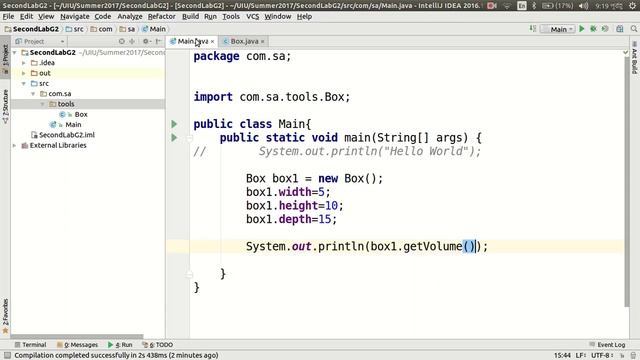The image size is (640, 360).
Task: Toggle the 4: Run tool window
Action: point(120,344)
